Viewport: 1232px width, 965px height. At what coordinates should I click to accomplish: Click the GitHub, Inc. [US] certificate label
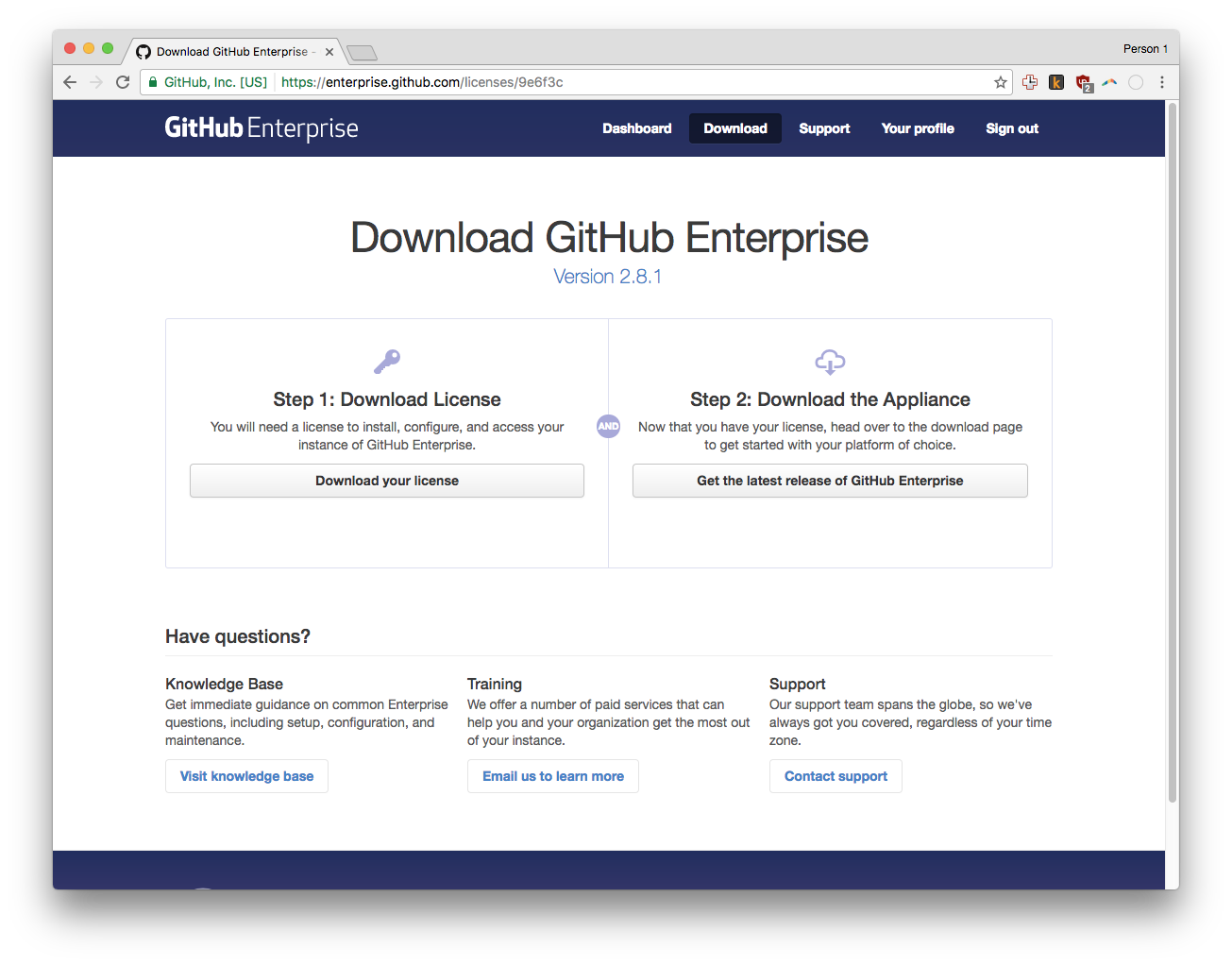(x=215, y=82)
